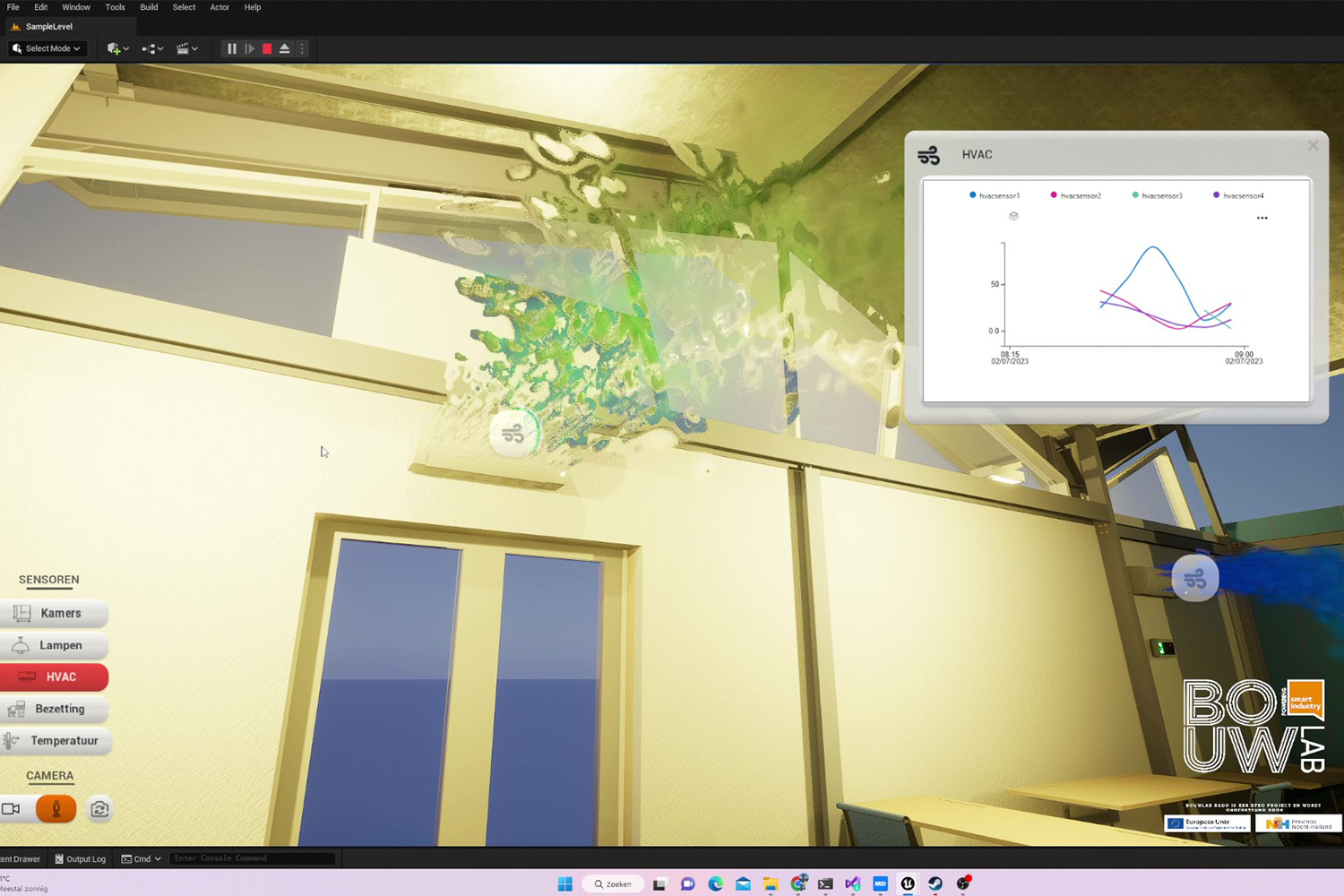Screen dimensions: 1344x896
Task: Stop the running simulation with red square
Action: pyautogui.click(x=267, y=48)
